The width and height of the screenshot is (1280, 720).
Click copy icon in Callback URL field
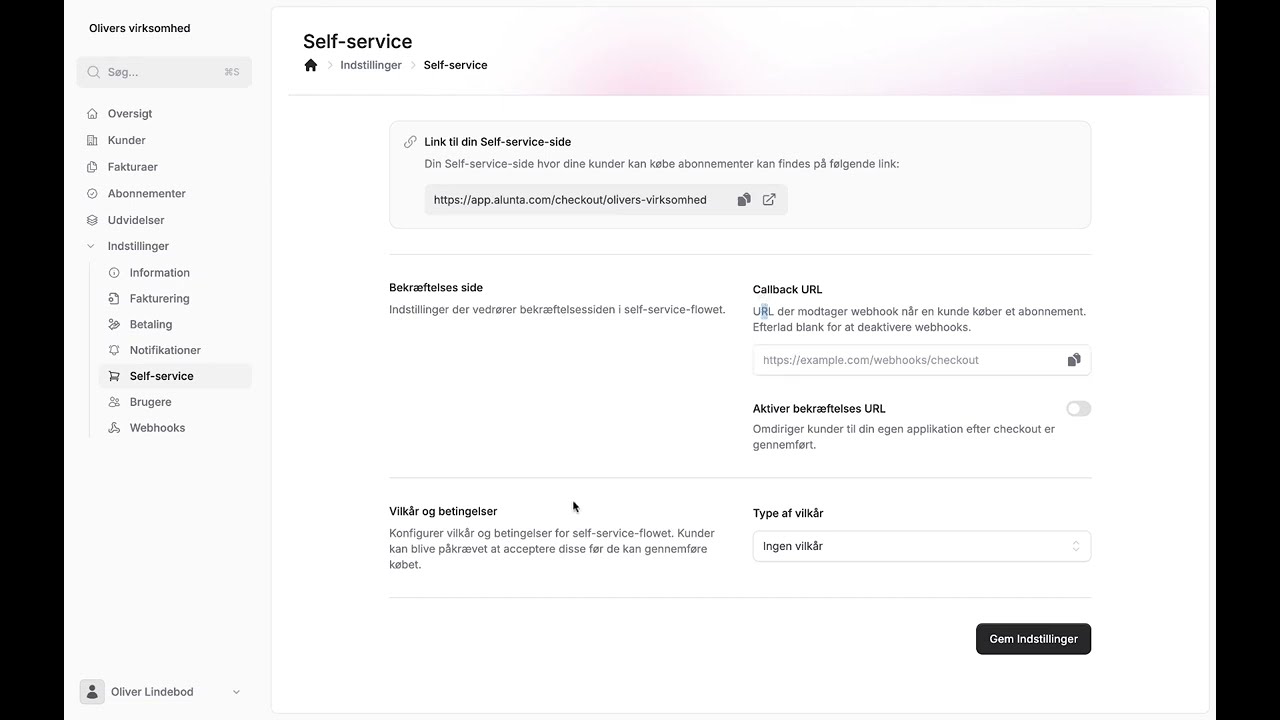click(x=1074, y=360)
